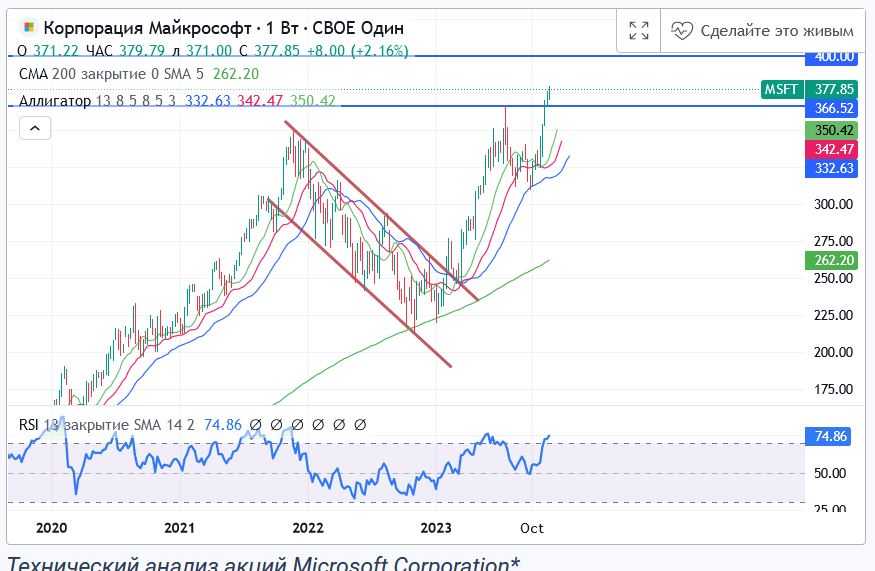Click the blue 74.86 RSI value label
The width and height of the screenshot is (875, 571).
[834, 437]
